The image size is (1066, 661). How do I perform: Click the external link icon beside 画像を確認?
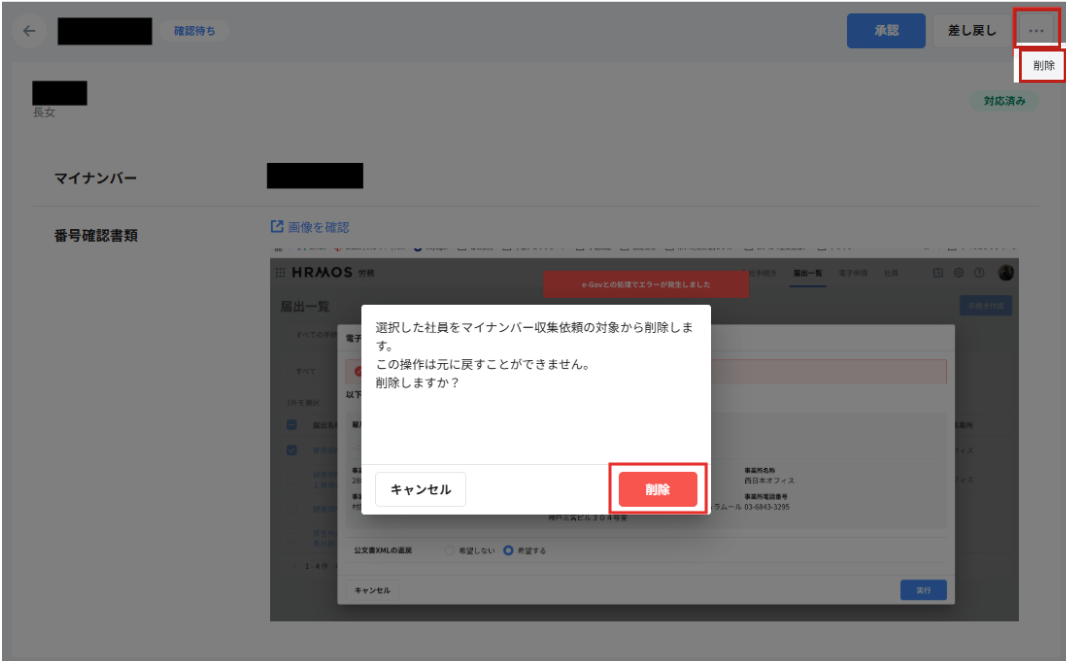click(x=277, y=227)
